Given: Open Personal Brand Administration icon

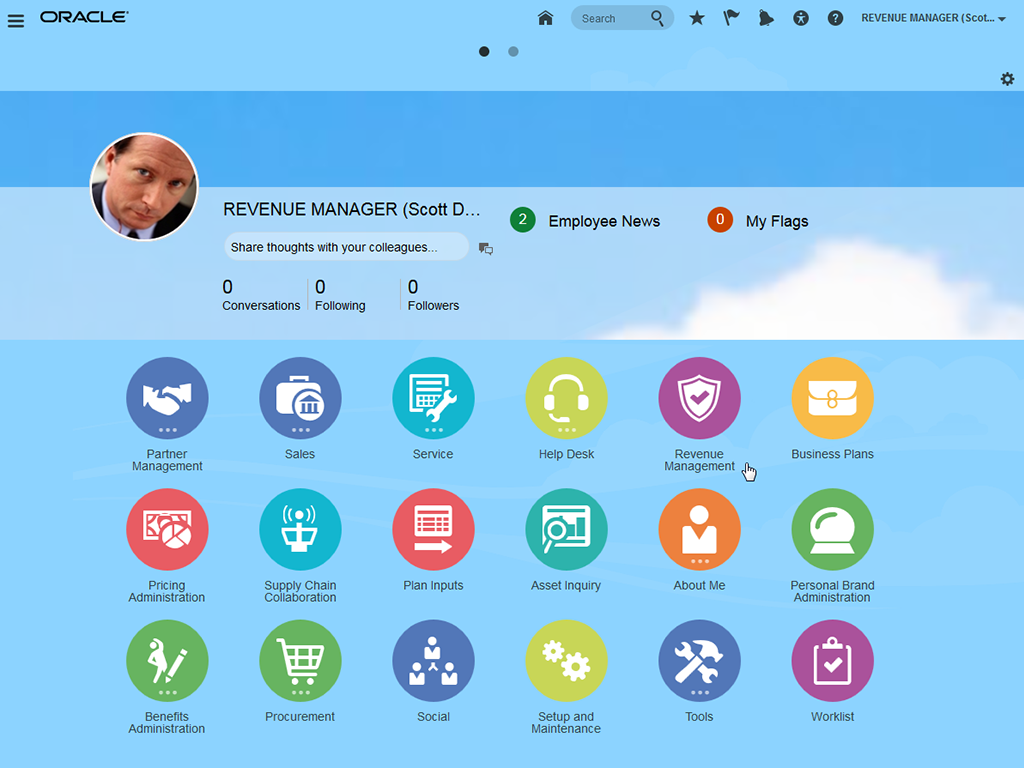Looking at the screenshot, I should click(x=833, y=530).
